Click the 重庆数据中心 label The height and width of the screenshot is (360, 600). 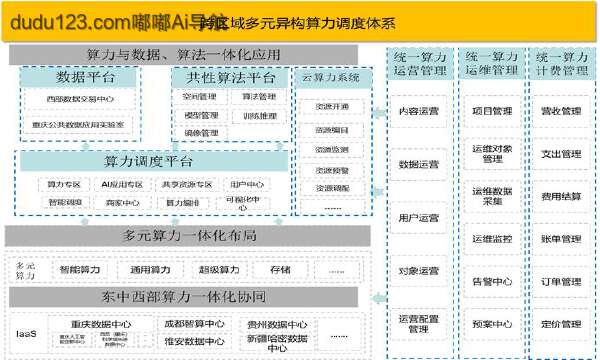click(101, 324)
